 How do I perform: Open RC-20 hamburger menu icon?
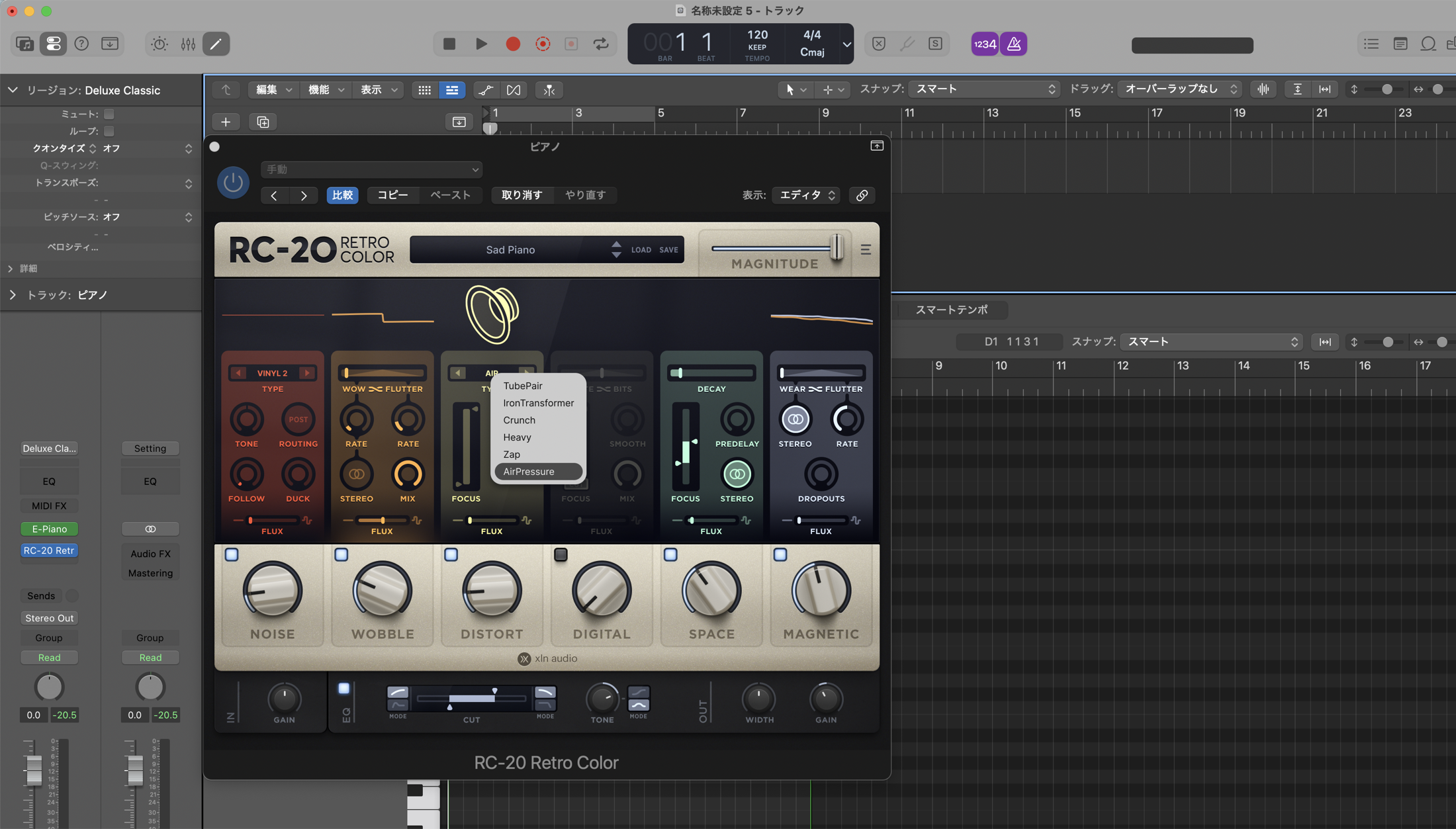coord(866,249)
